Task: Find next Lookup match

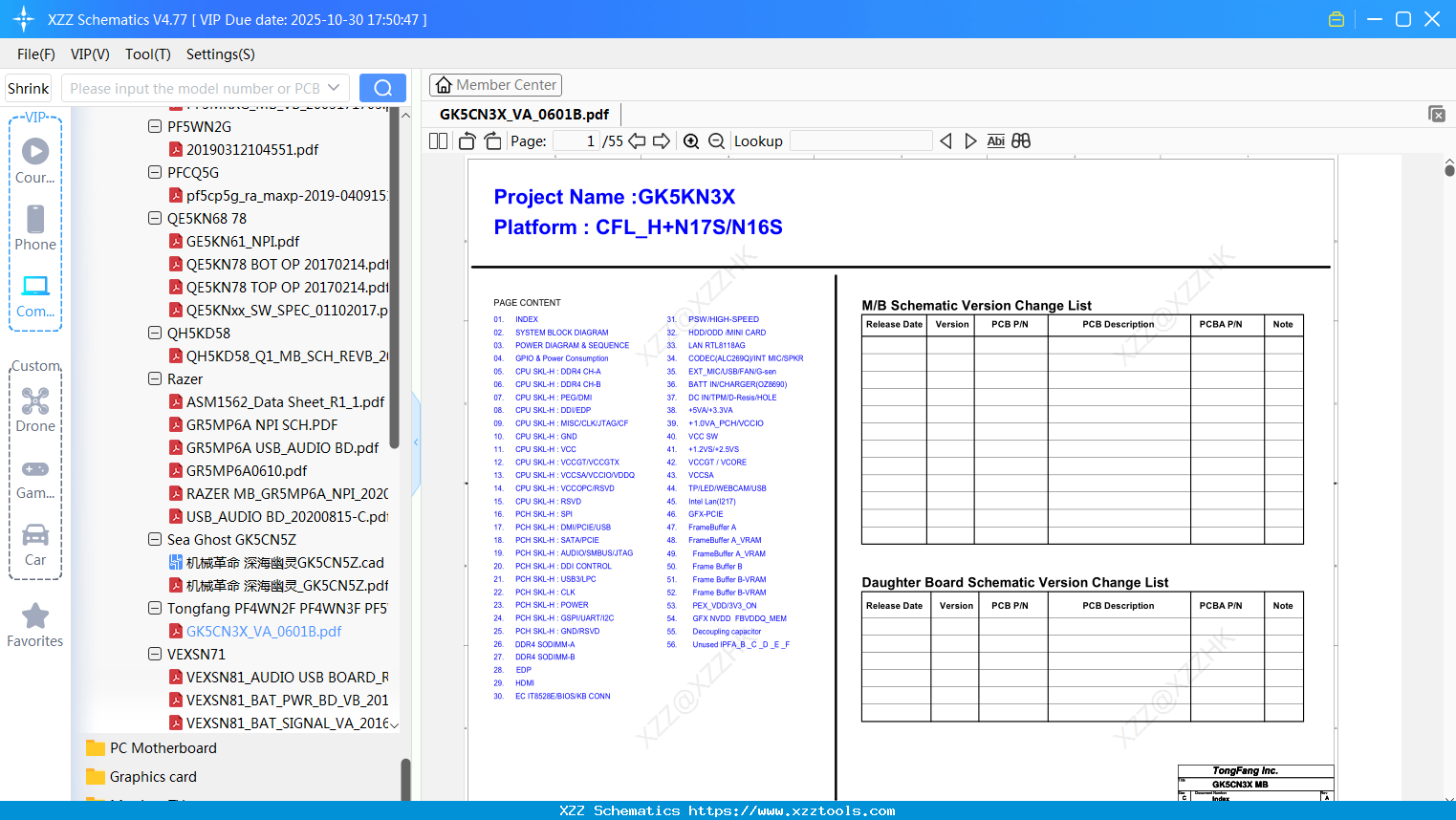Action: pyautogui.click(x=970, y=141)
